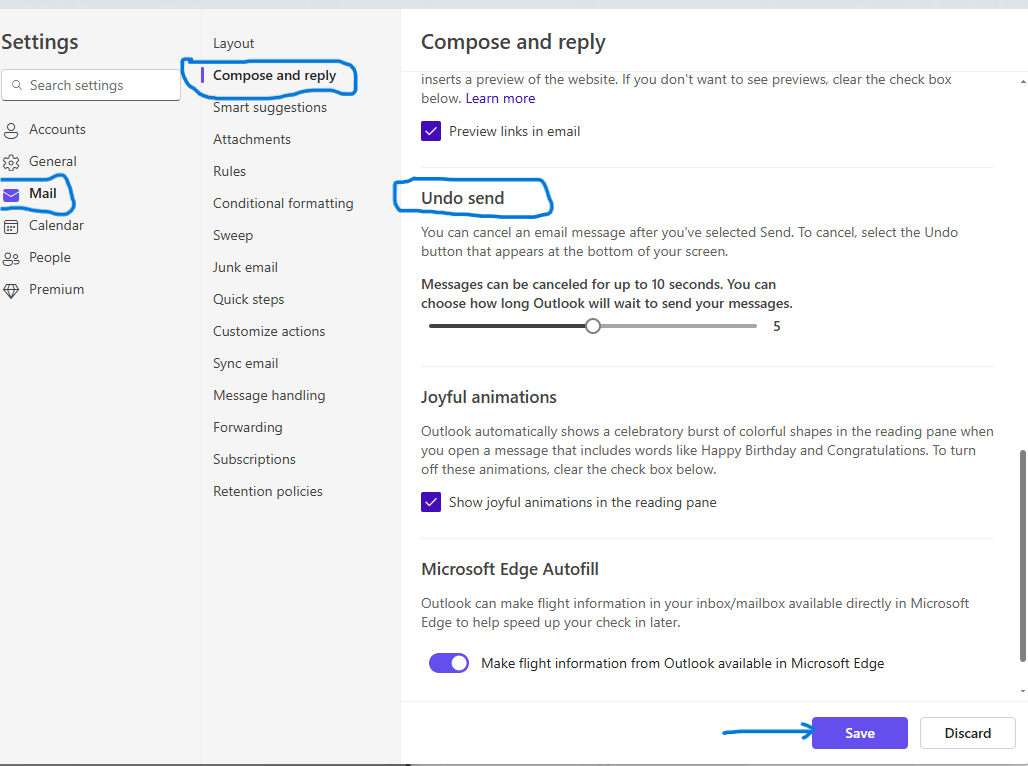Open the Premium diamond icon

(12, 289)
